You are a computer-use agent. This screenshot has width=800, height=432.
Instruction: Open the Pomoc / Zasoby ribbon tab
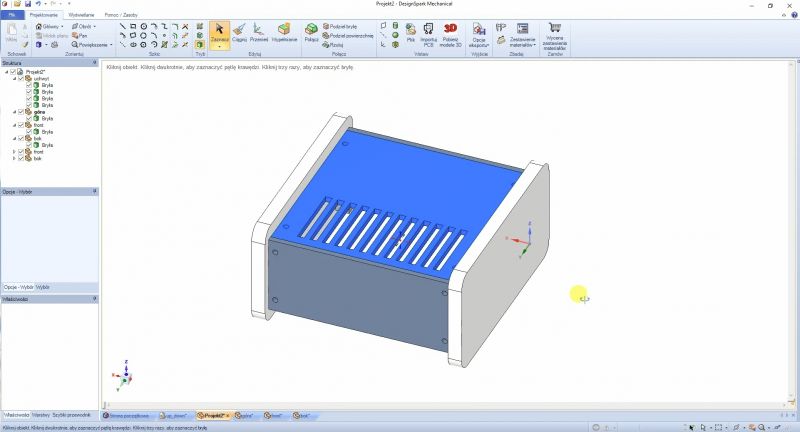click(x=121, y=15)
